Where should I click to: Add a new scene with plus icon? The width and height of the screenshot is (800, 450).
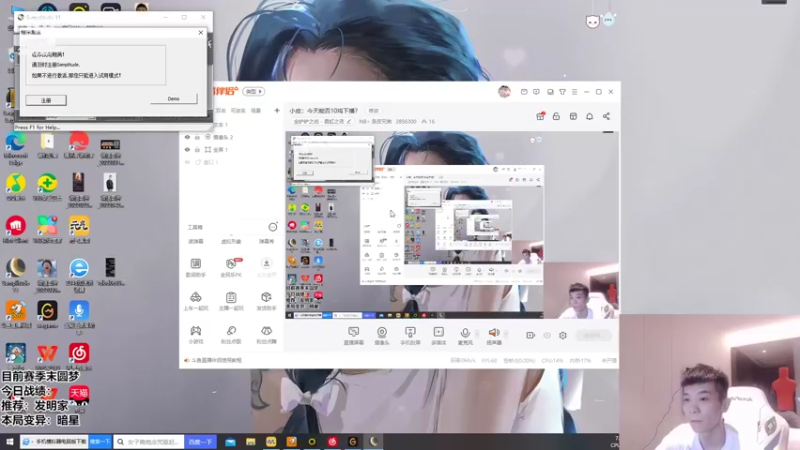[277, 110]
